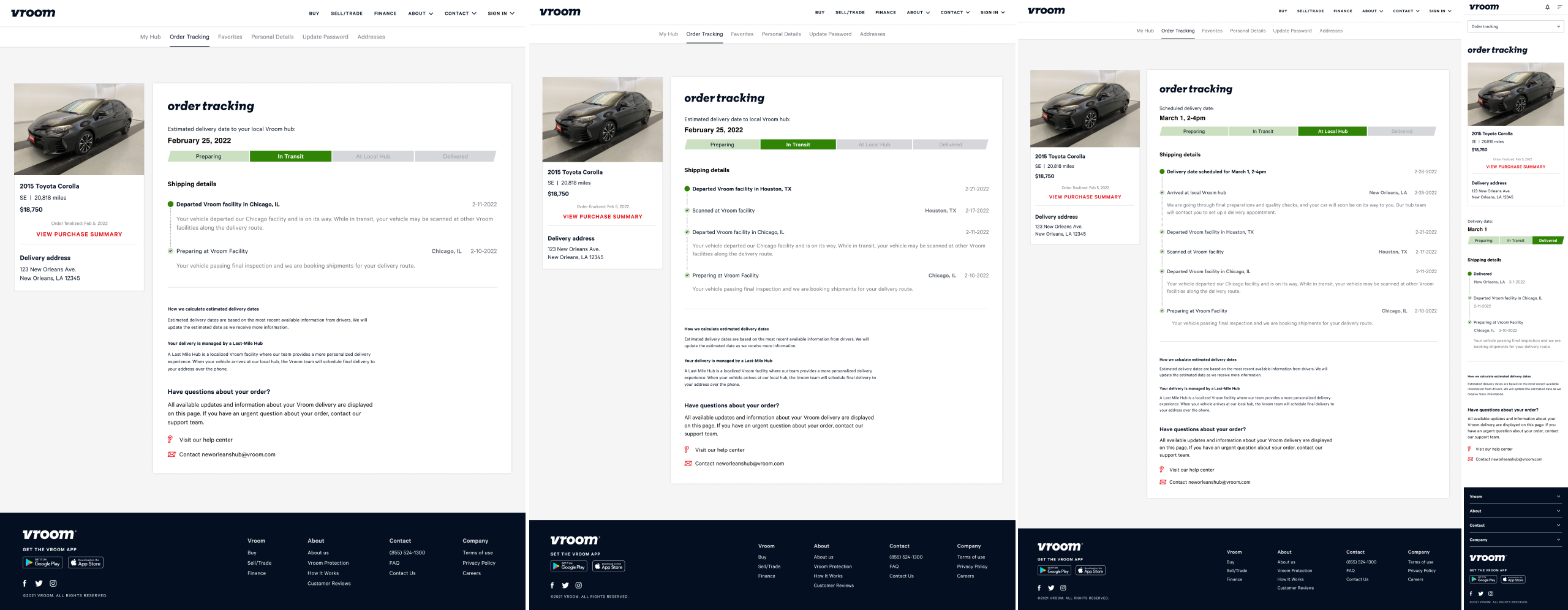Click Instagram icon in second desktop mockup footer

(x=579, y=586)
